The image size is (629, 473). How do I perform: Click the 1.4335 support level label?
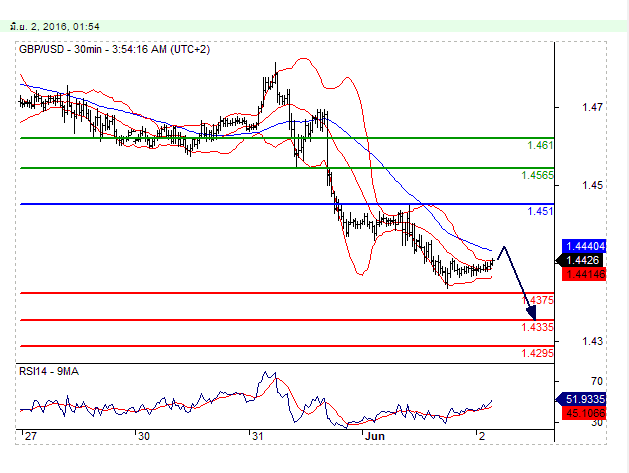(537, 327)
